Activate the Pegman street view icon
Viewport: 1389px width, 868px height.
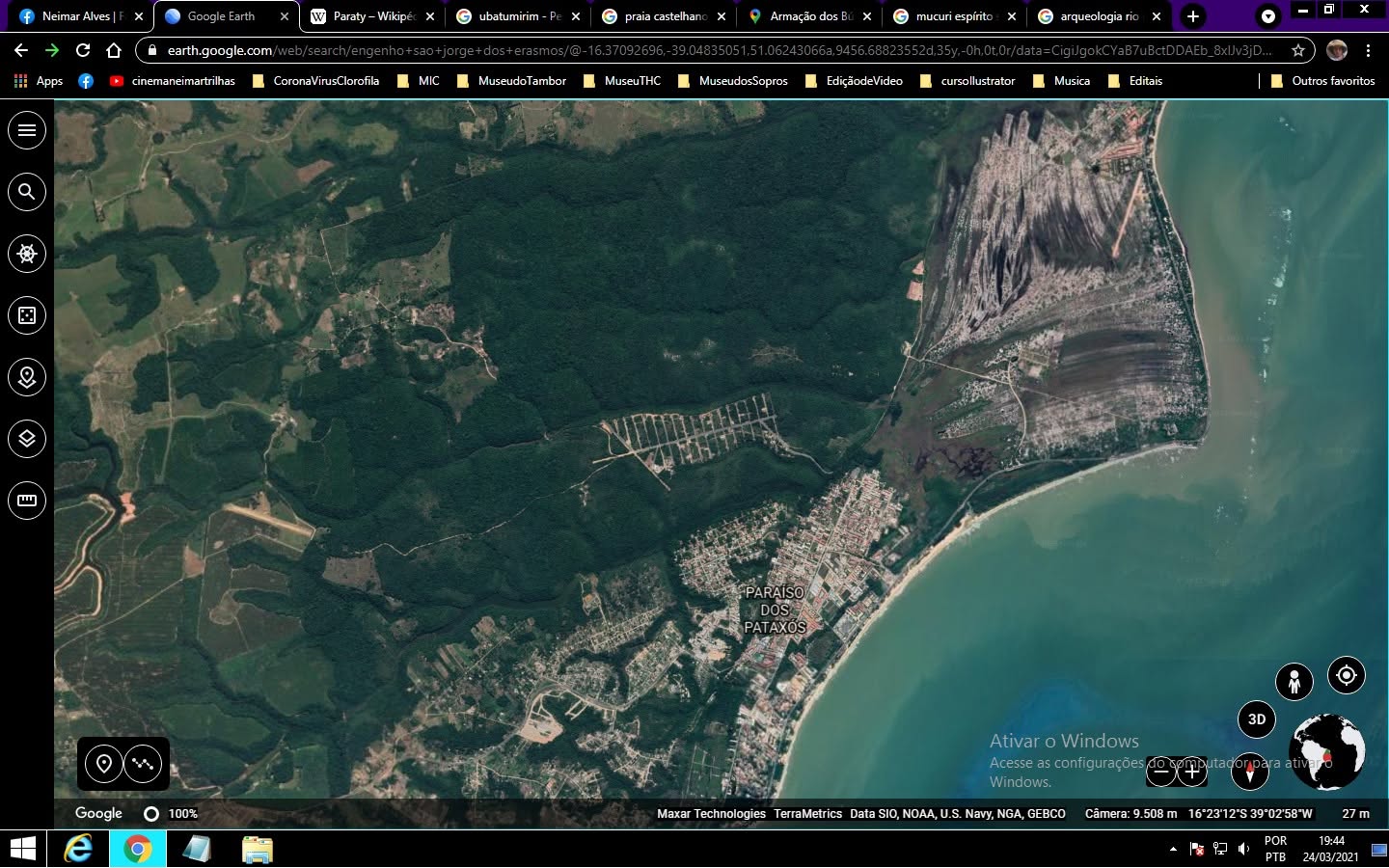click(1294, 682)
